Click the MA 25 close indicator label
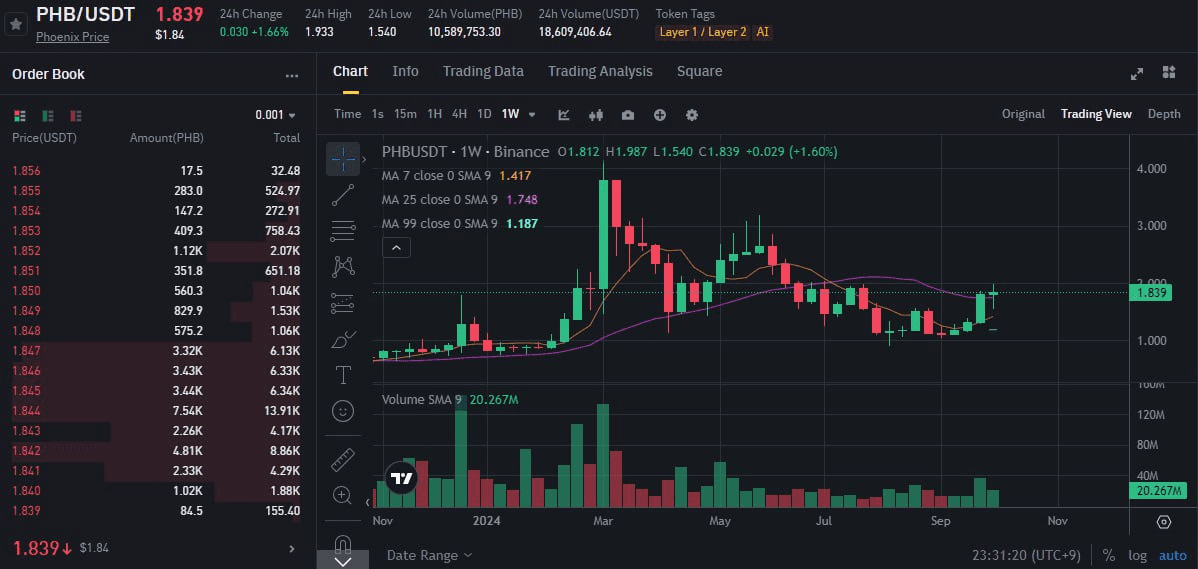The height and width of the screenshot is (569, 1198). [x=439, y=199]
